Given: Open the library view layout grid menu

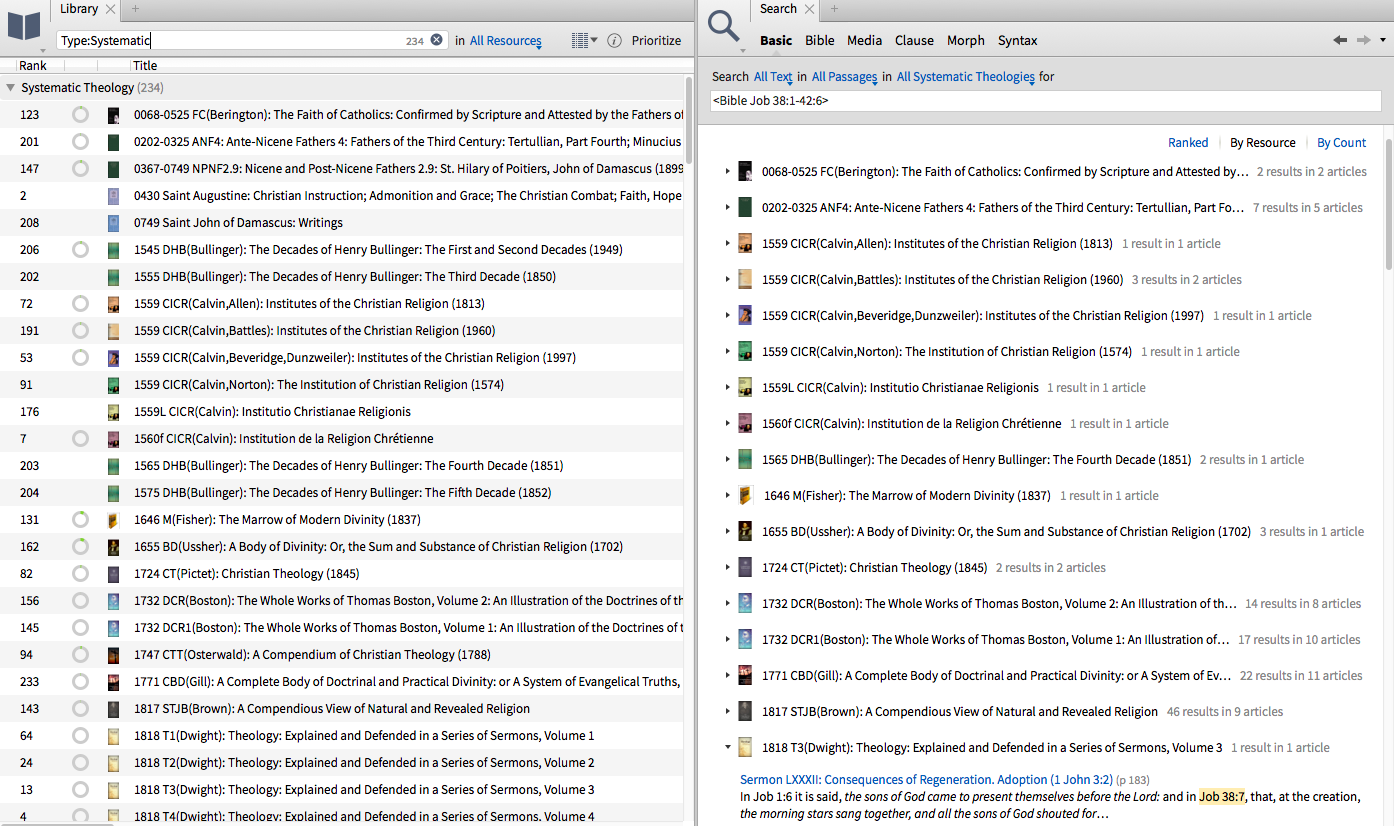Looking at the screenshot, I should coord(584,41).
